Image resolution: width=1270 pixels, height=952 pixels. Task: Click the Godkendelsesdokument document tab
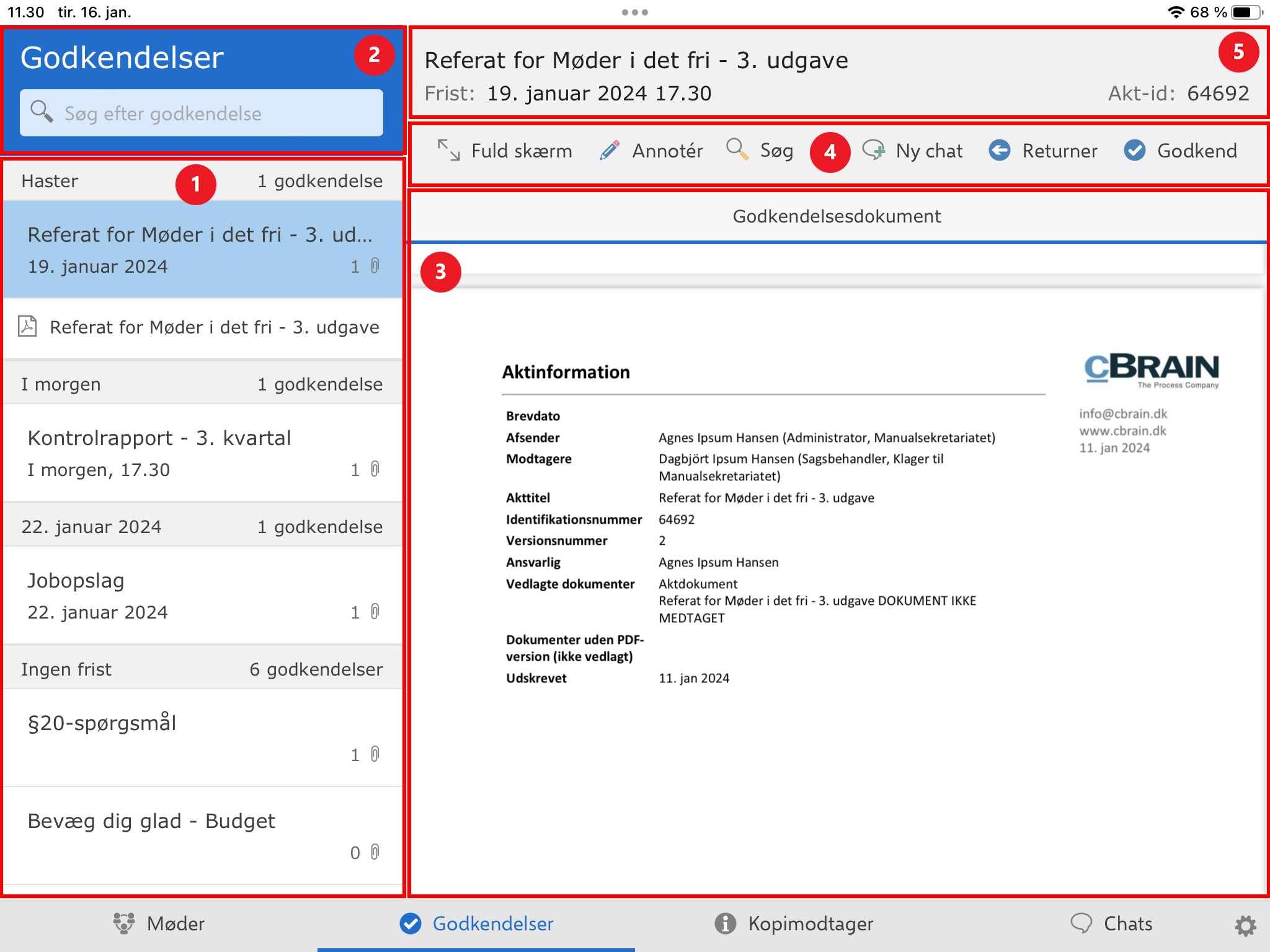click(837, 216)
